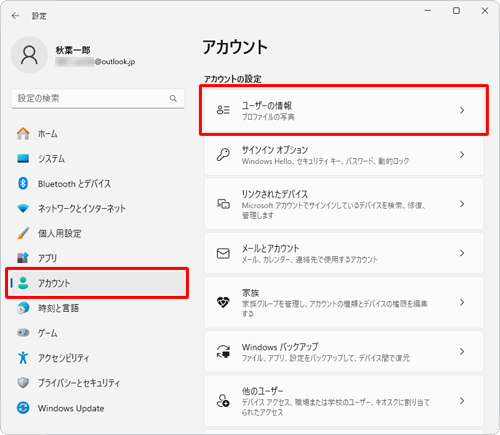500x435 pixels.
Task: Click the Windows Update sync icon
Action: tap(23, 408)
